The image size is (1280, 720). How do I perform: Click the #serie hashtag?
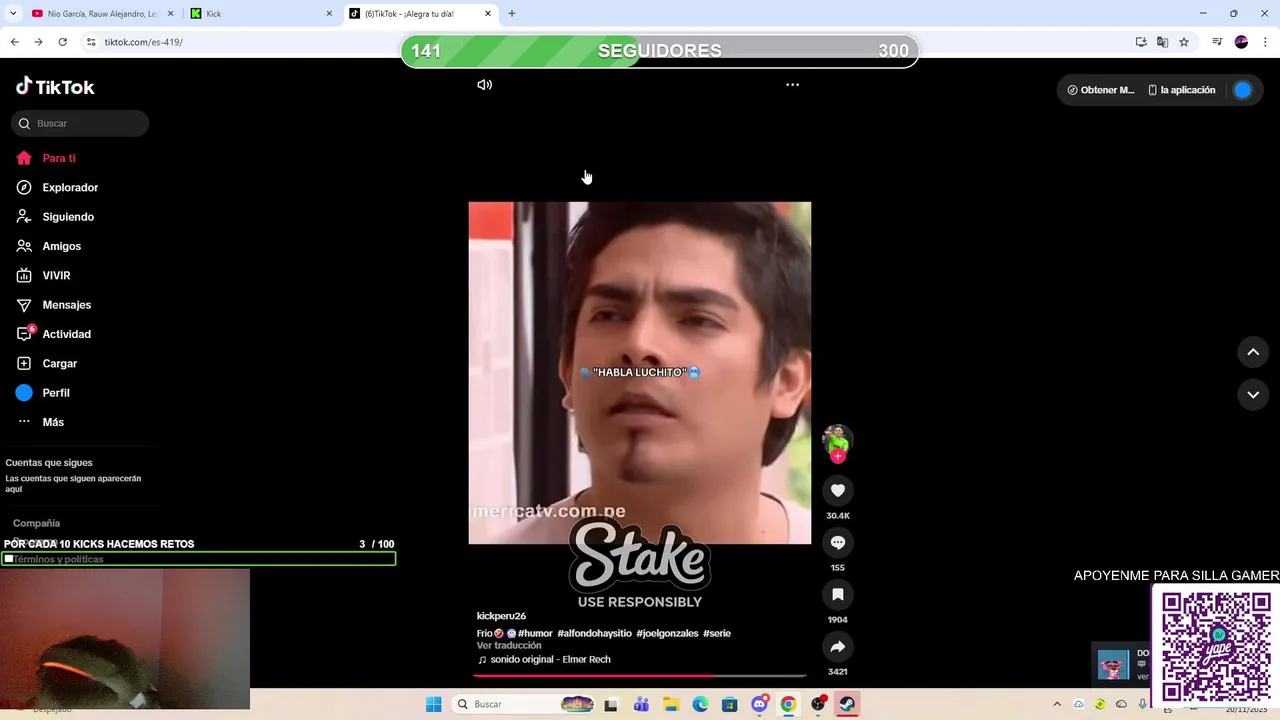(x=717, y=633)
